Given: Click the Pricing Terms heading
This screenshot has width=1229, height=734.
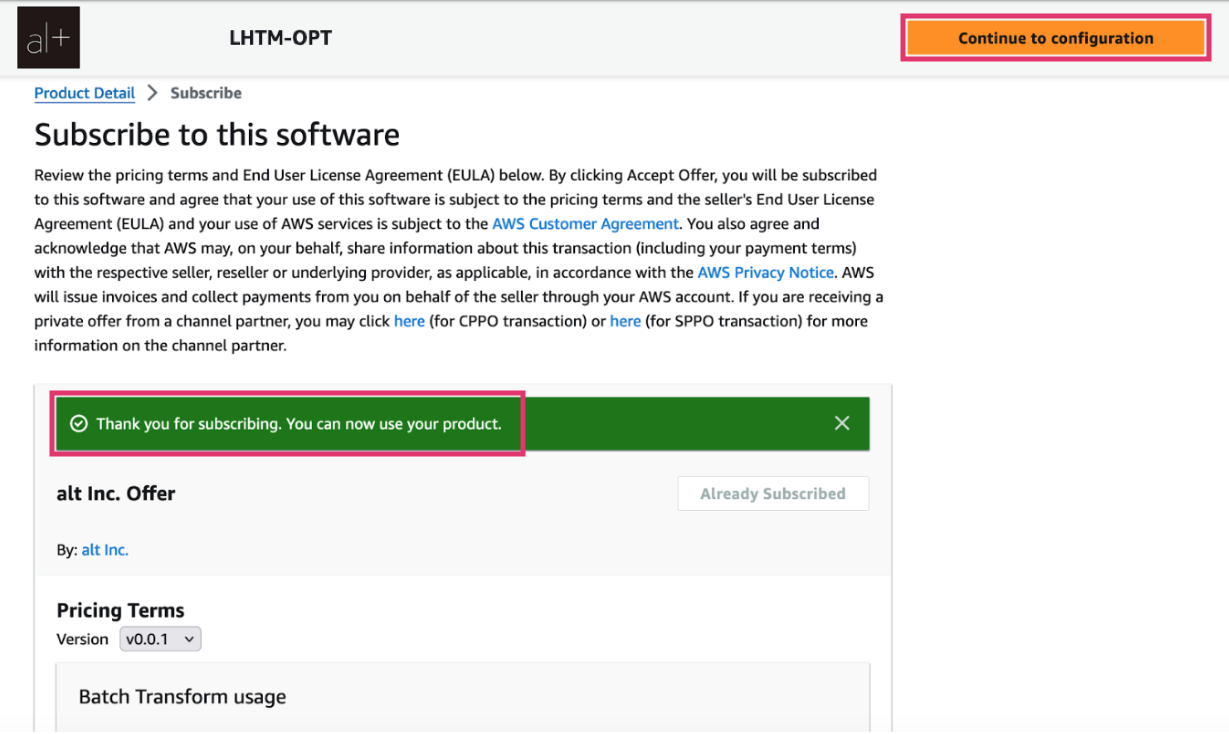Looking at the screenshot, I should pyautogui.click(x=120, y=610).
